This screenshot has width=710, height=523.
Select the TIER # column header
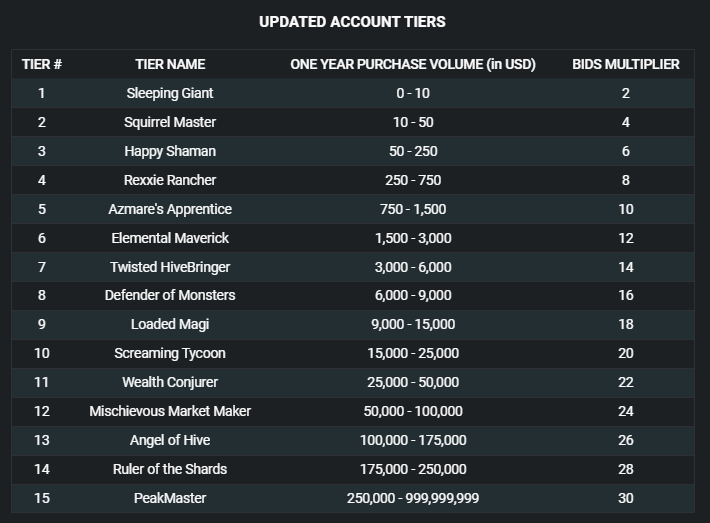pos(42,64)
